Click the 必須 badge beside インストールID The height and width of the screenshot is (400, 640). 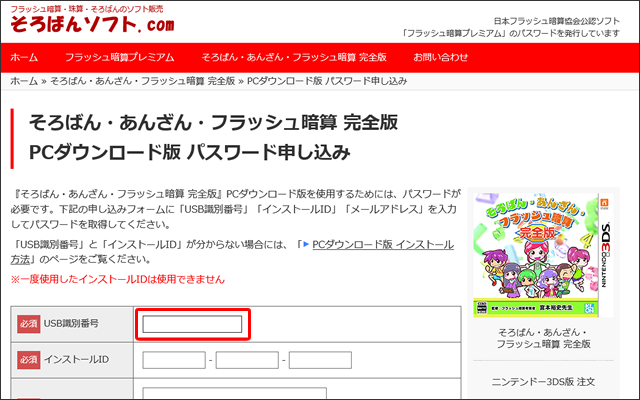pyautogui.click(x=29, y=360)
